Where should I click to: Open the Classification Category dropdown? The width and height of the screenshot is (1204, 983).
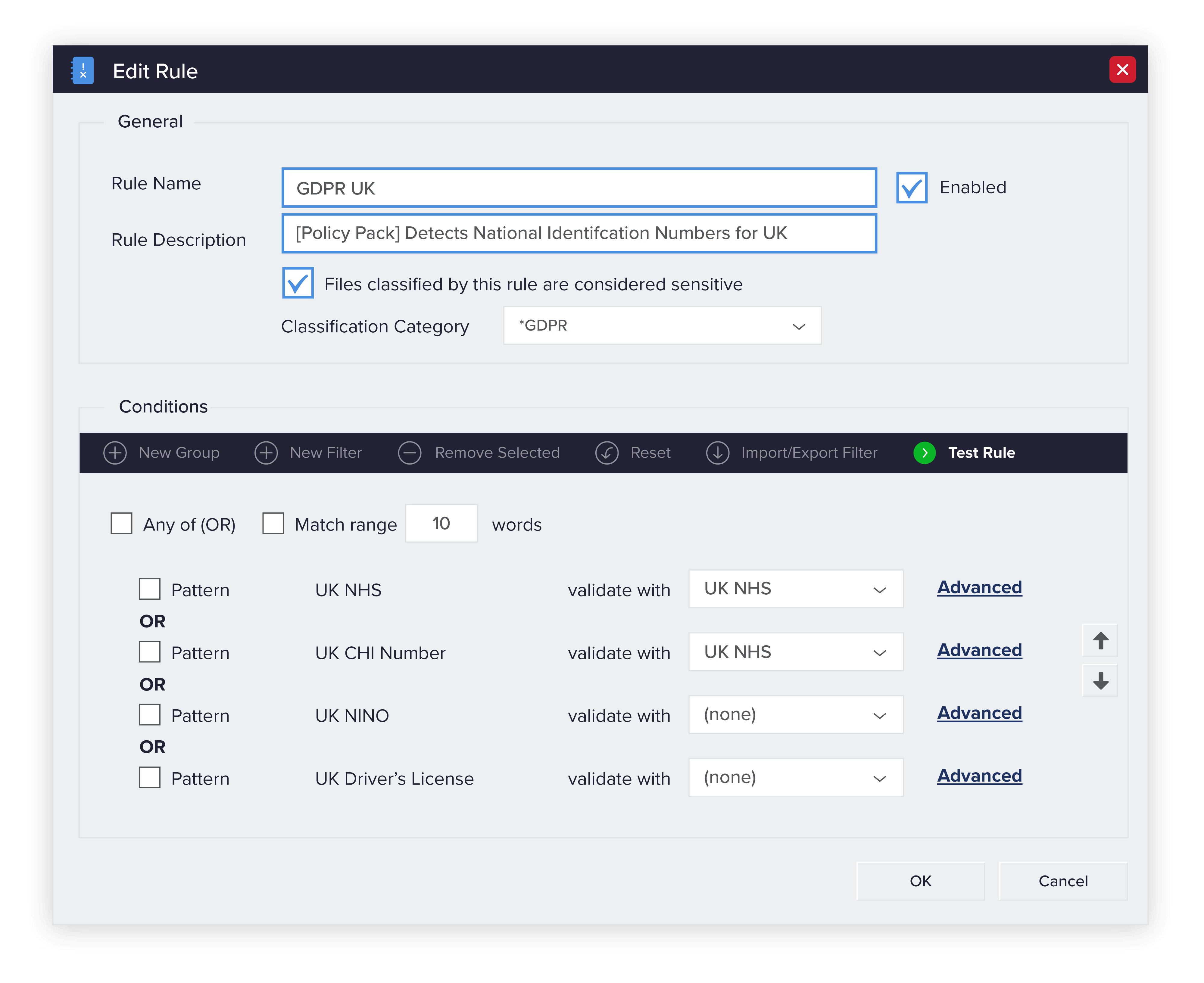click(x=662, y=325)
